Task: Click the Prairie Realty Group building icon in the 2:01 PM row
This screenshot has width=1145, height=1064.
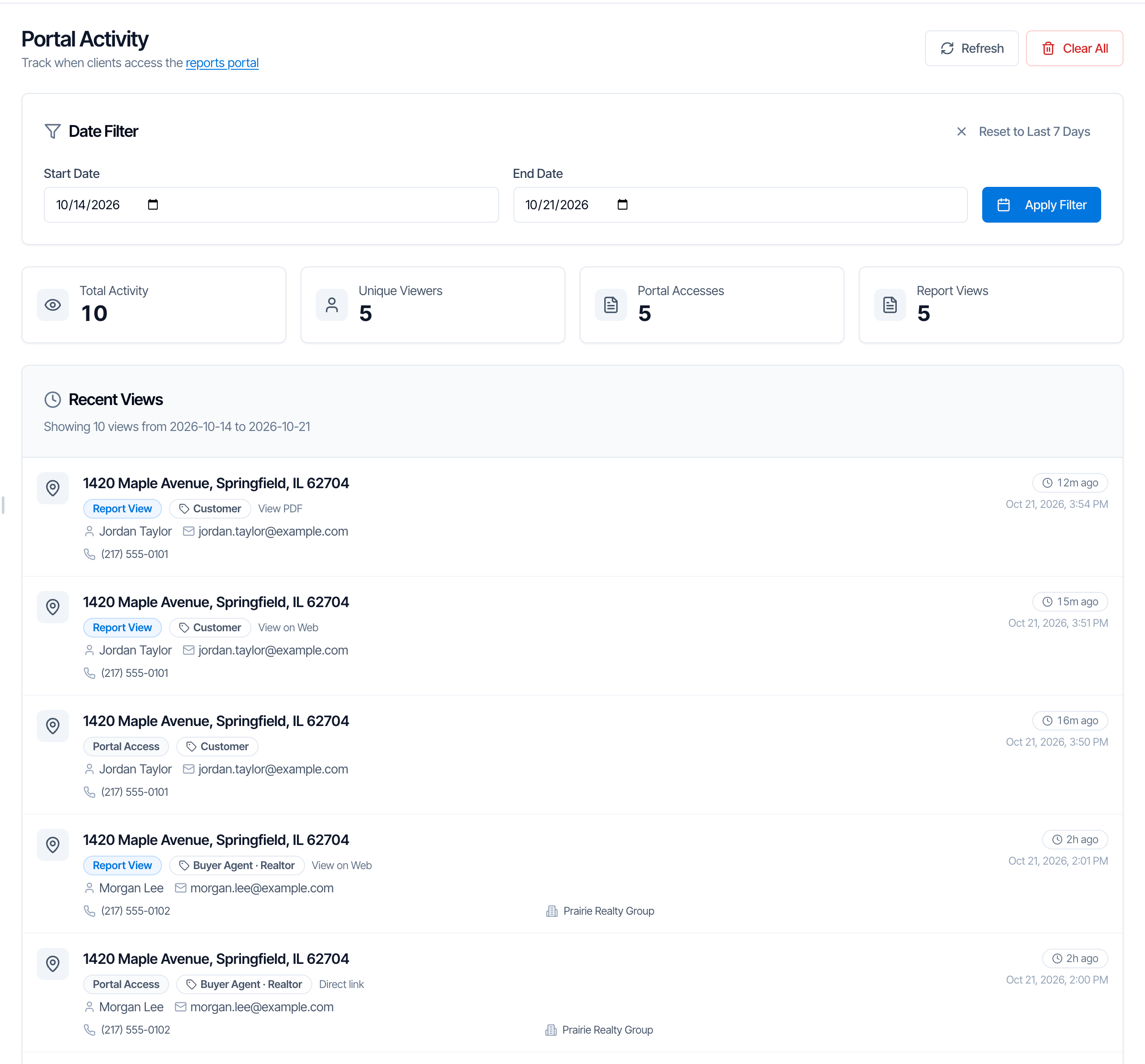Action: coord(551,912)
